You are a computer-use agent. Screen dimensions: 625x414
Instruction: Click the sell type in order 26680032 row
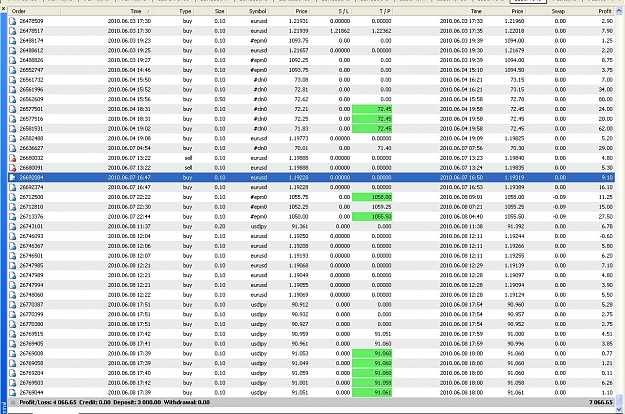[188, 158]
